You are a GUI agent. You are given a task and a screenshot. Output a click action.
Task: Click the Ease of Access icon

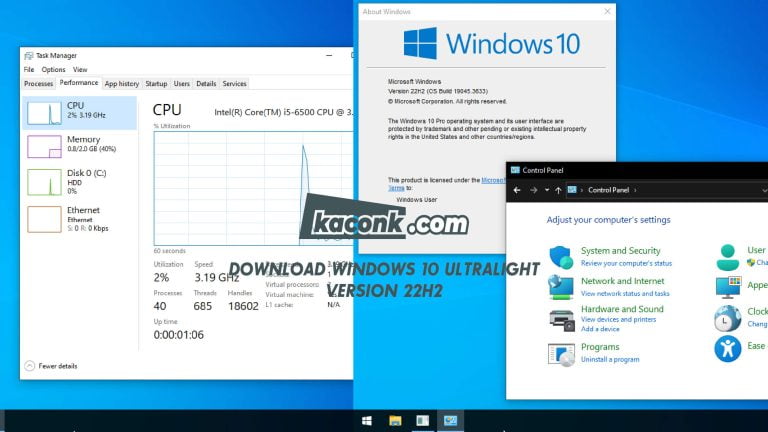tap(728, 349)
